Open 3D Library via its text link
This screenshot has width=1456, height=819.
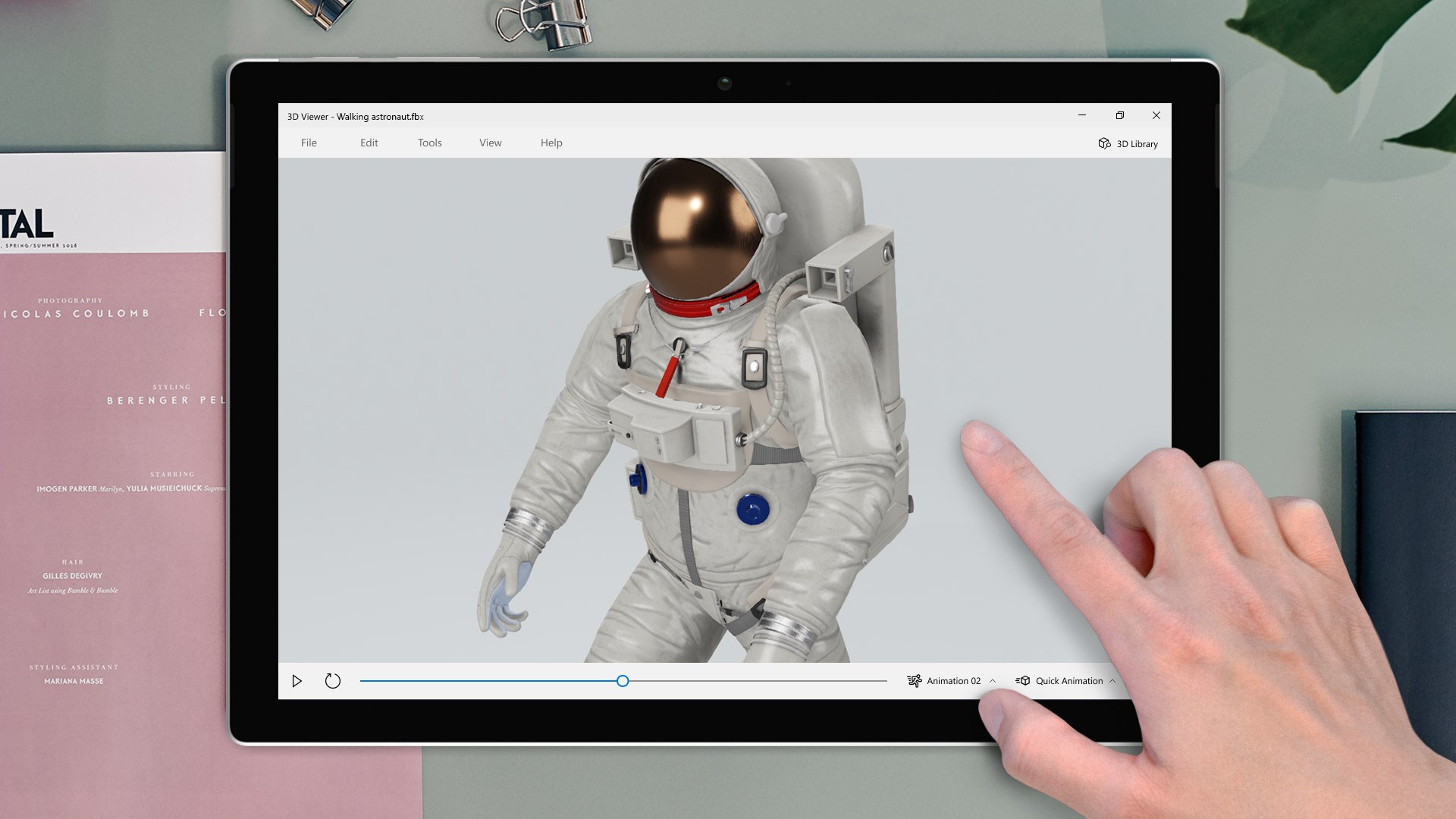point(1137,143)
